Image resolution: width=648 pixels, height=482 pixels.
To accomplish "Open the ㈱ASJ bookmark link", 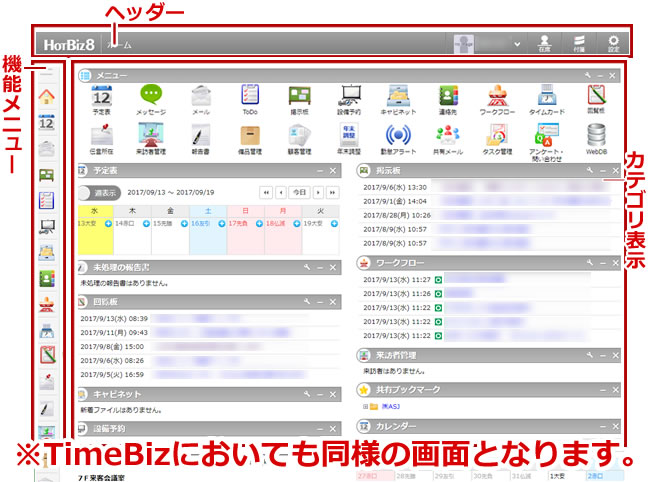I will tap(391, 407).
